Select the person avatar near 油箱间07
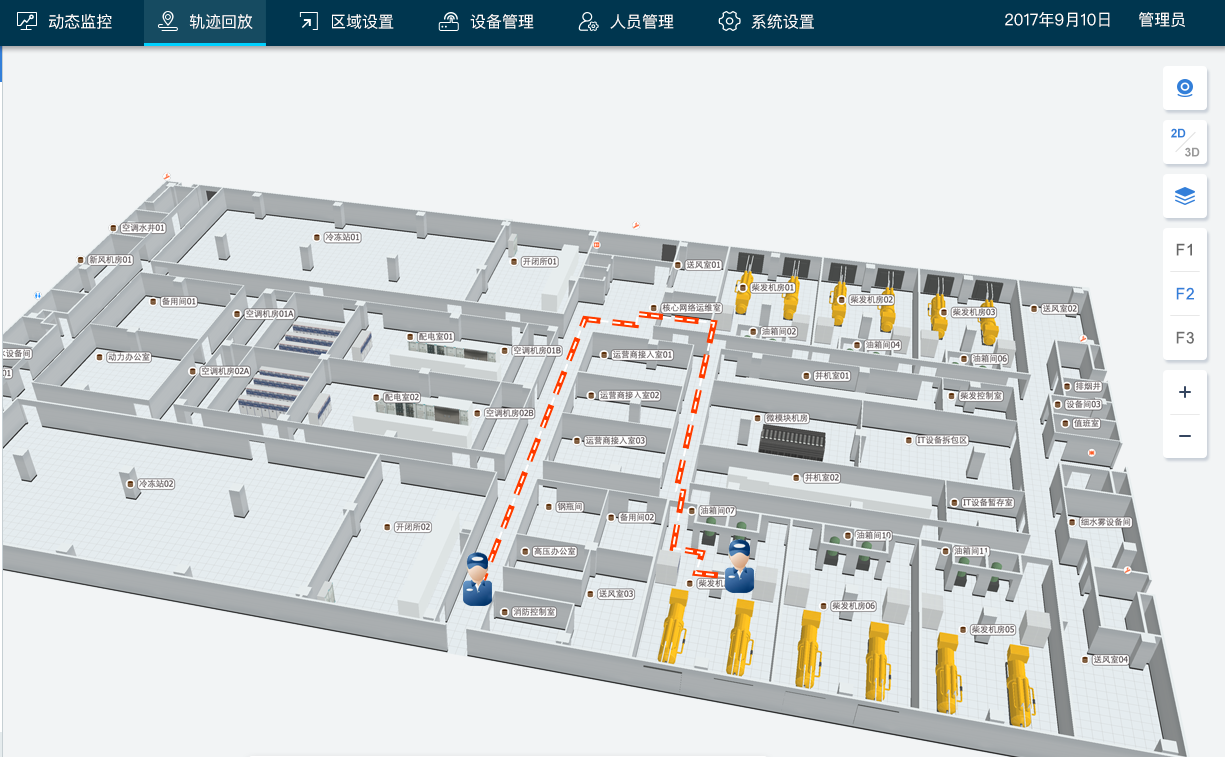Viewport: 1225px width, 757px height. click(x=739, y=566)
